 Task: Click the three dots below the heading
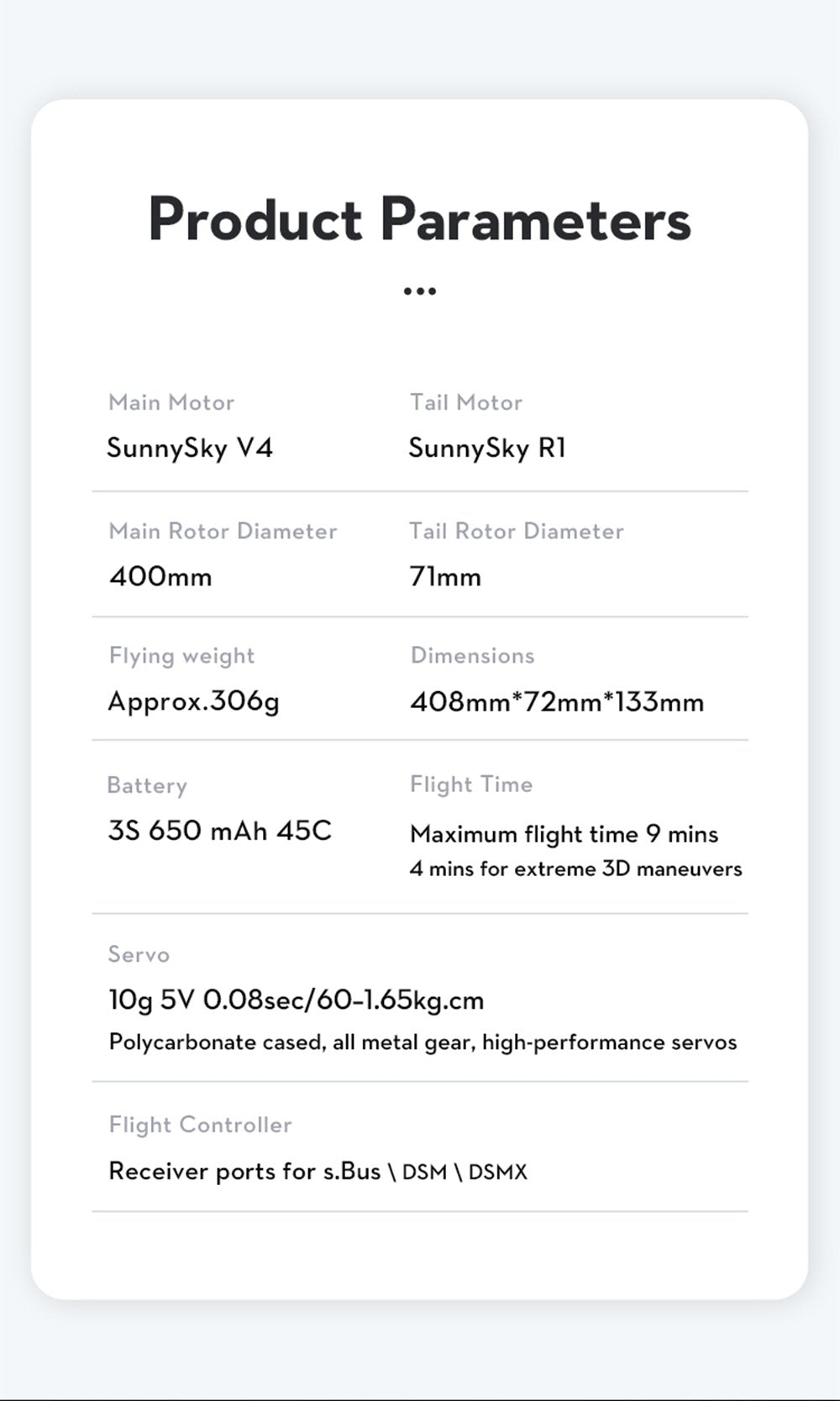tap(419, 291)
